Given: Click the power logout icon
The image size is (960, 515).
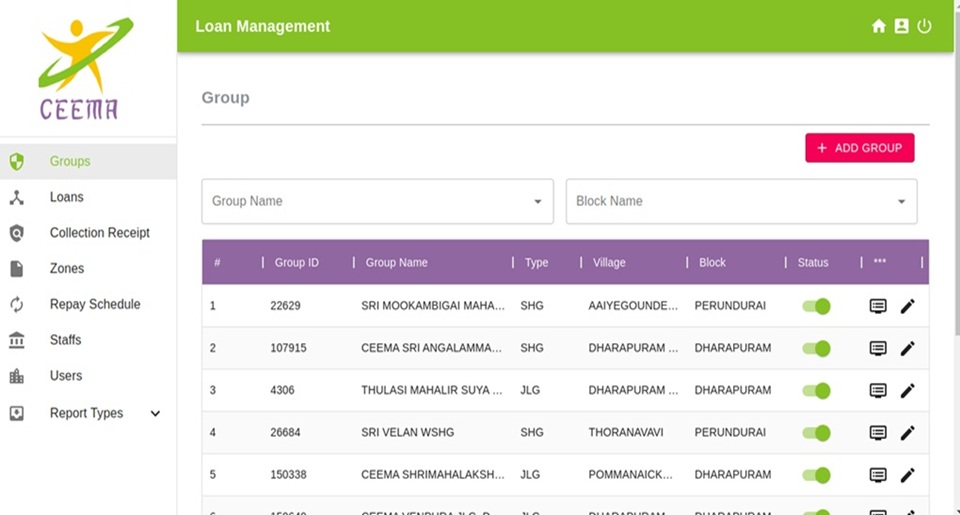Looking at the screenshot, I should click(x=924, y=27).
